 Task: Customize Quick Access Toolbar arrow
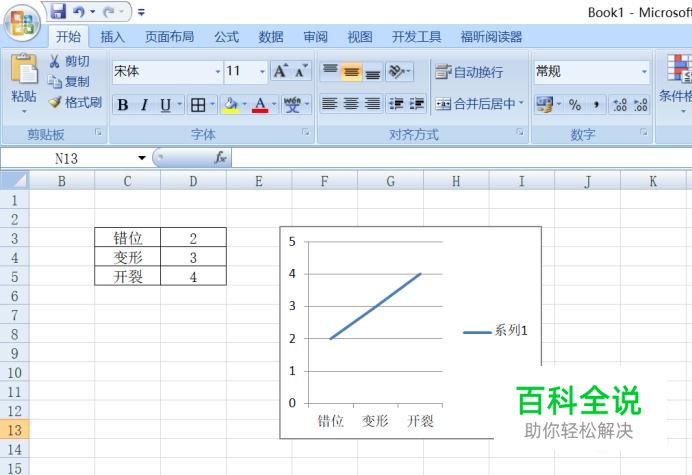pyautogui.click(x=141, y=12)
